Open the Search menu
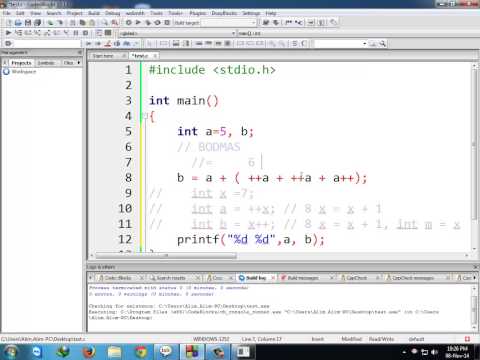 tap(54, 13)
